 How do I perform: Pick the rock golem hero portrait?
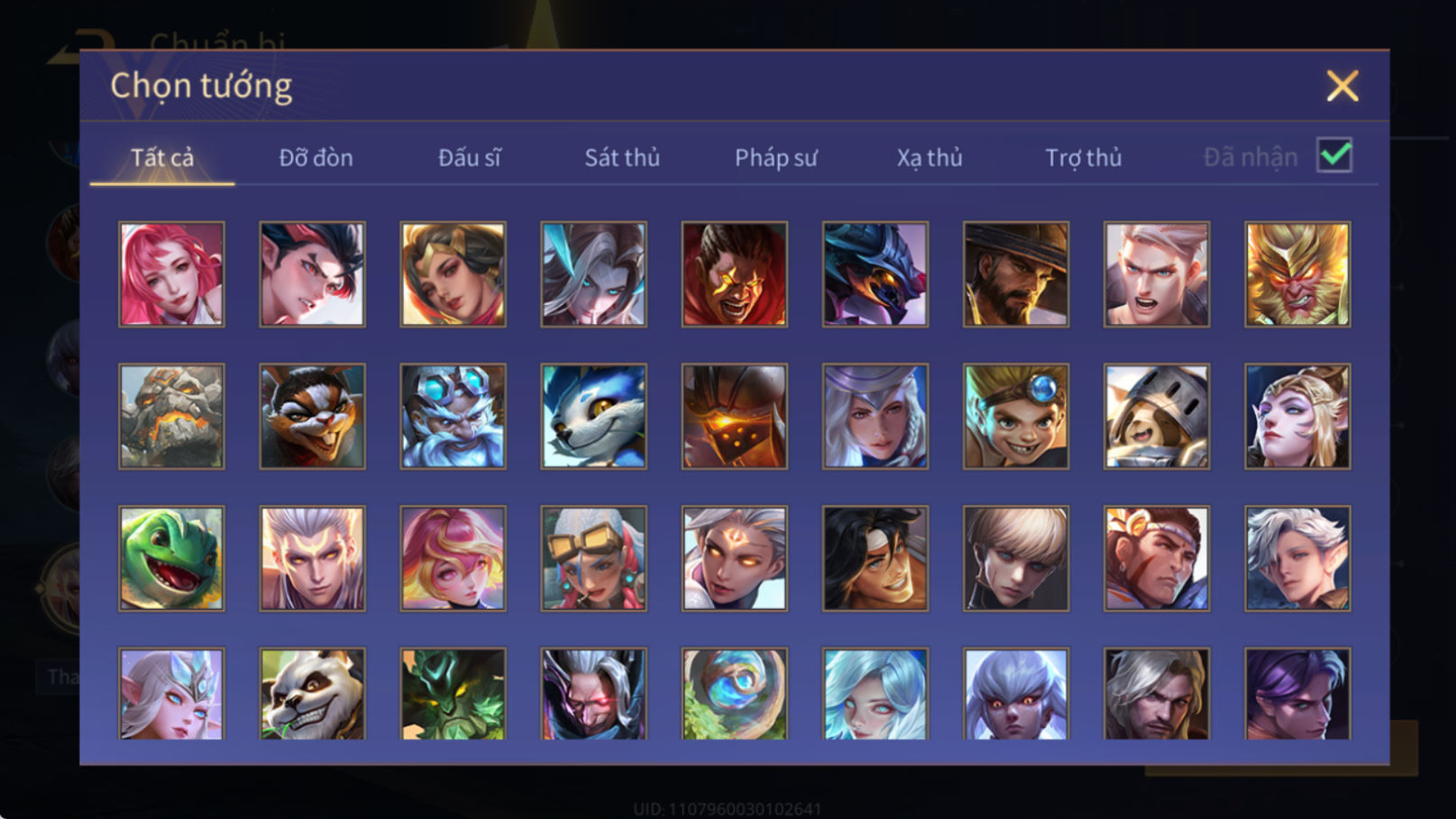pos(171,416)
